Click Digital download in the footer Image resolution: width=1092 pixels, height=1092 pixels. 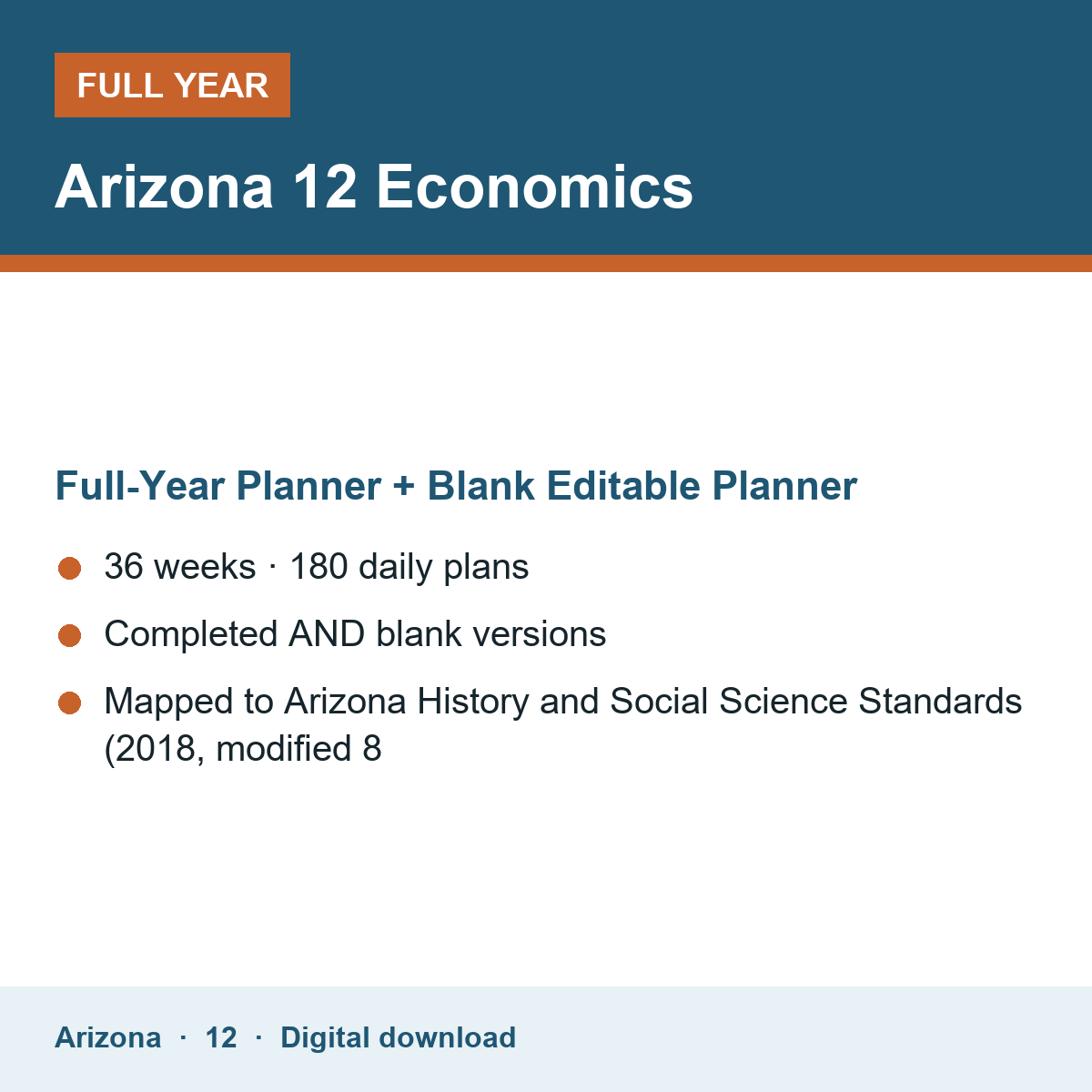click(x=398, y=1037)
